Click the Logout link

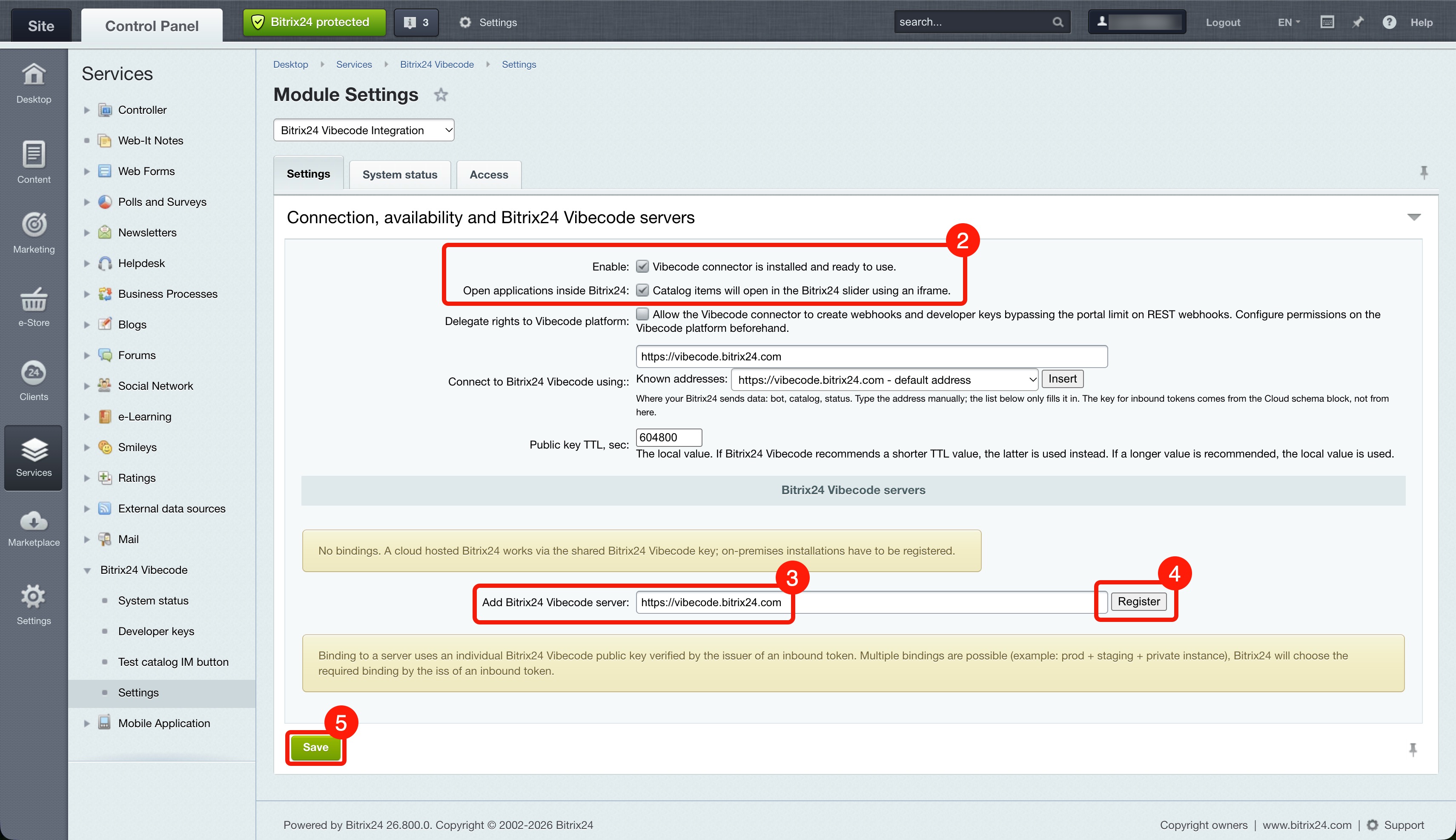(x=1222, y=23)
